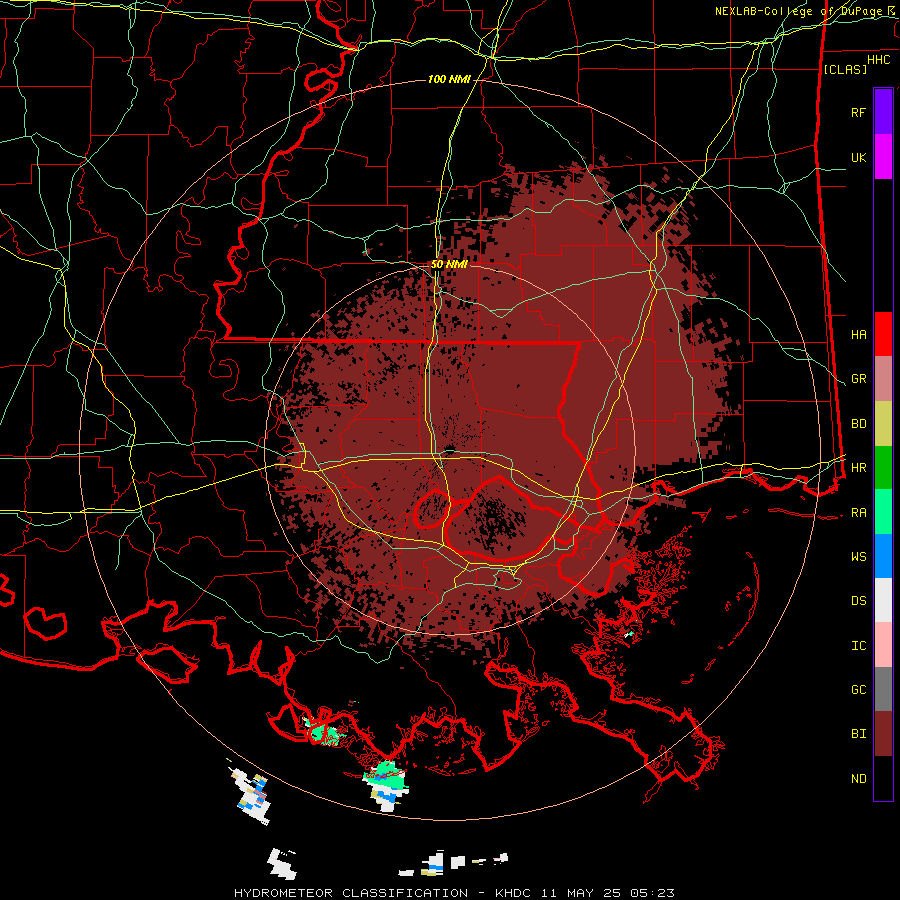Image resolution: width=900 pixels, height=900 pixels.
Task: Click the HHC product code label
Action: (x=878, y=60)
